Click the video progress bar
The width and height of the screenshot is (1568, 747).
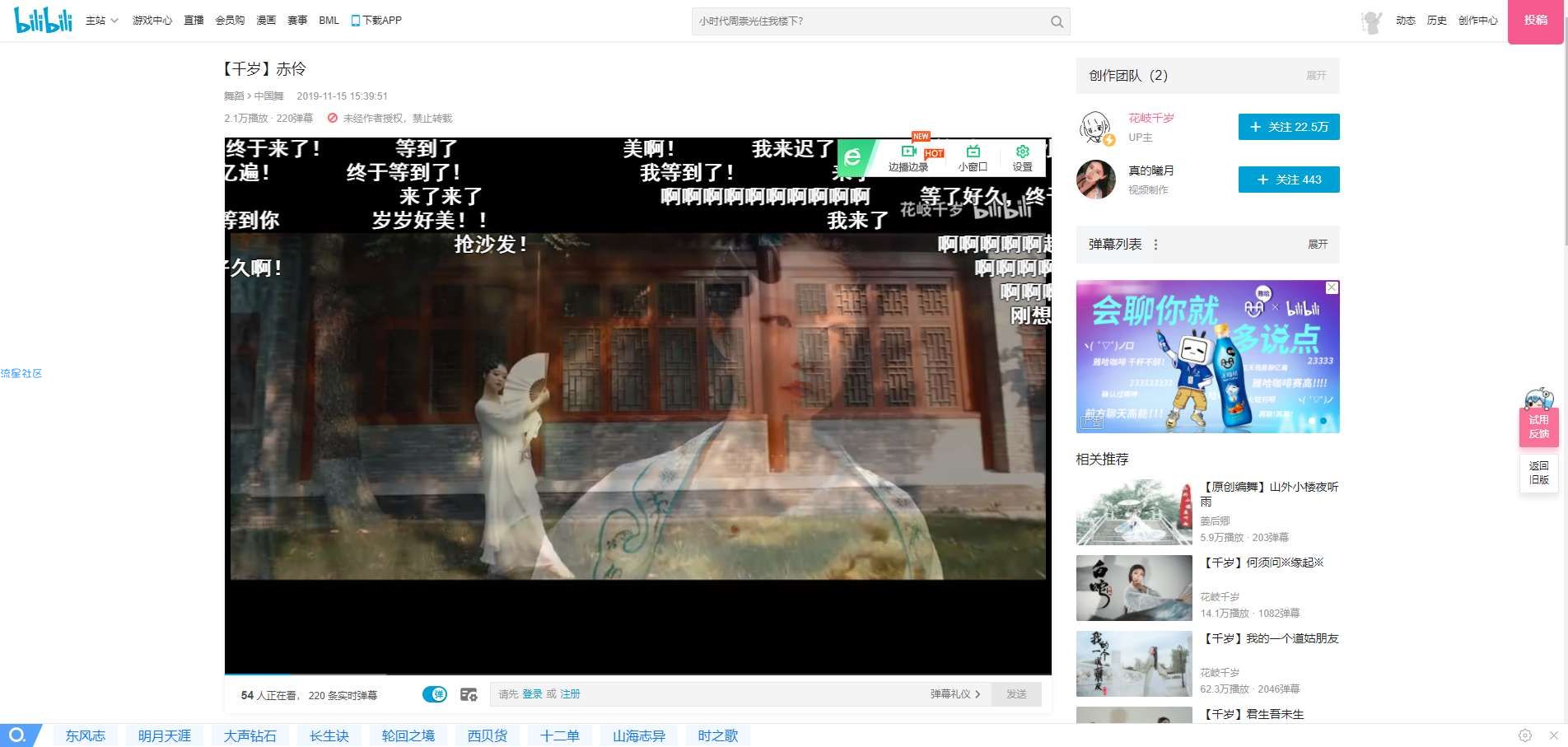637,674
